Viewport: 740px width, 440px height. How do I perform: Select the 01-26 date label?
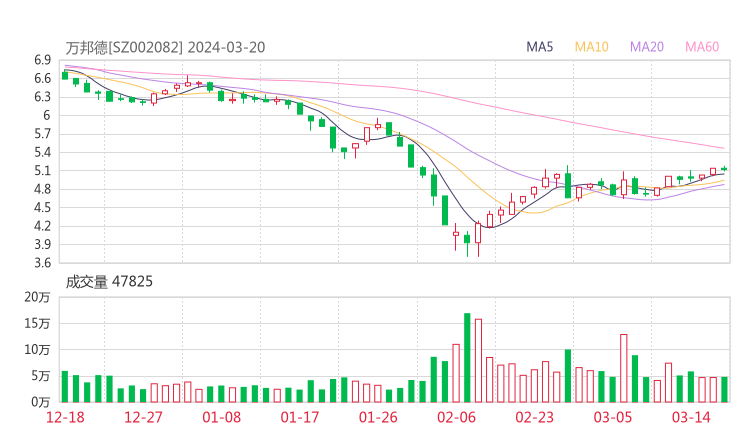pos(378,417)
